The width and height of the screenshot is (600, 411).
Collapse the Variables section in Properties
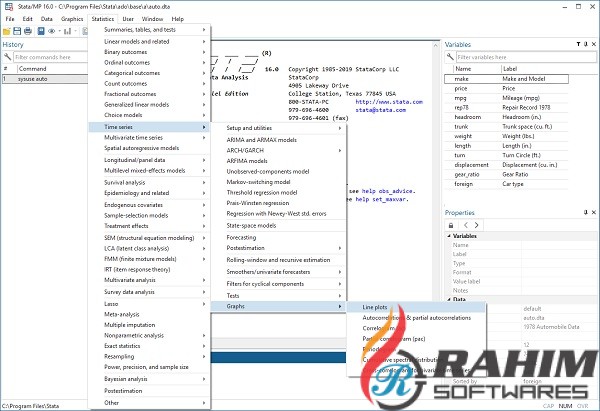pos(449,236)
